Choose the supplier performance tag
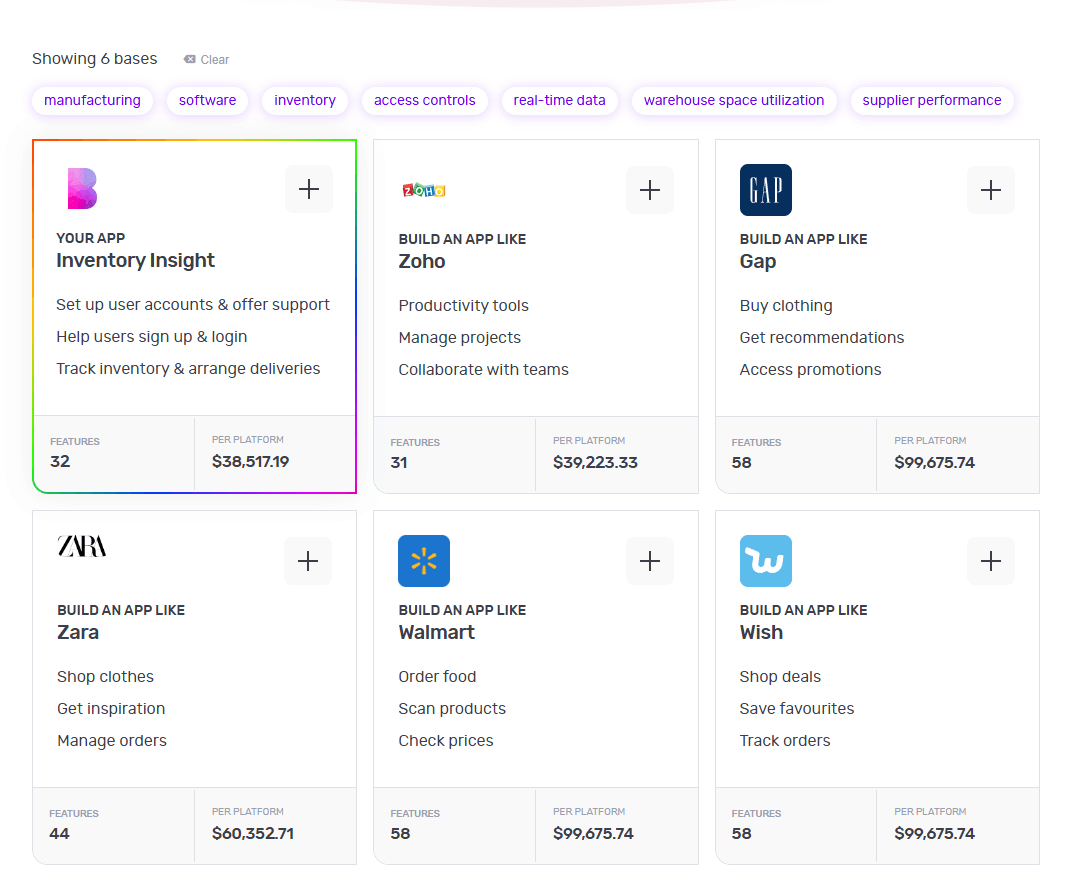This screenshot has width=1077, height=887. click(931, 100)
